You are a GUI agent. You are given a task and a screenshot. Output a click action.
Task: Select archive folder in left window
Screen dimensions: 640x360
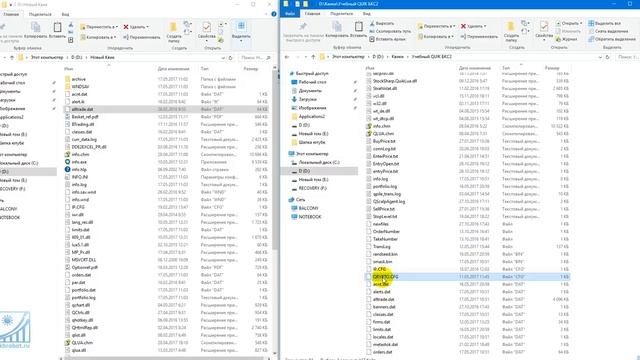tap(78, 79)
